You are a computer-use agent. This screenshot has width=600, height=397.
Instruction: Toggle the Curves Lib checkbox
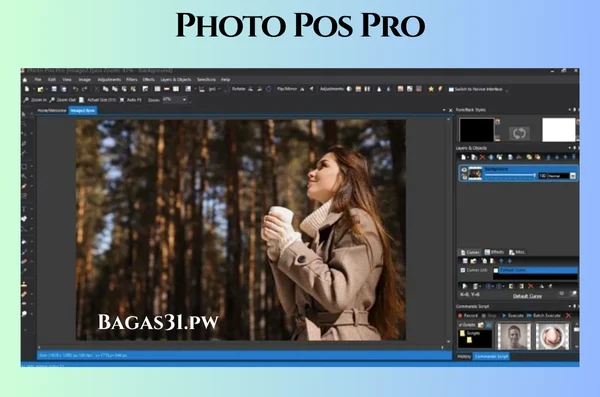[463, 270]
